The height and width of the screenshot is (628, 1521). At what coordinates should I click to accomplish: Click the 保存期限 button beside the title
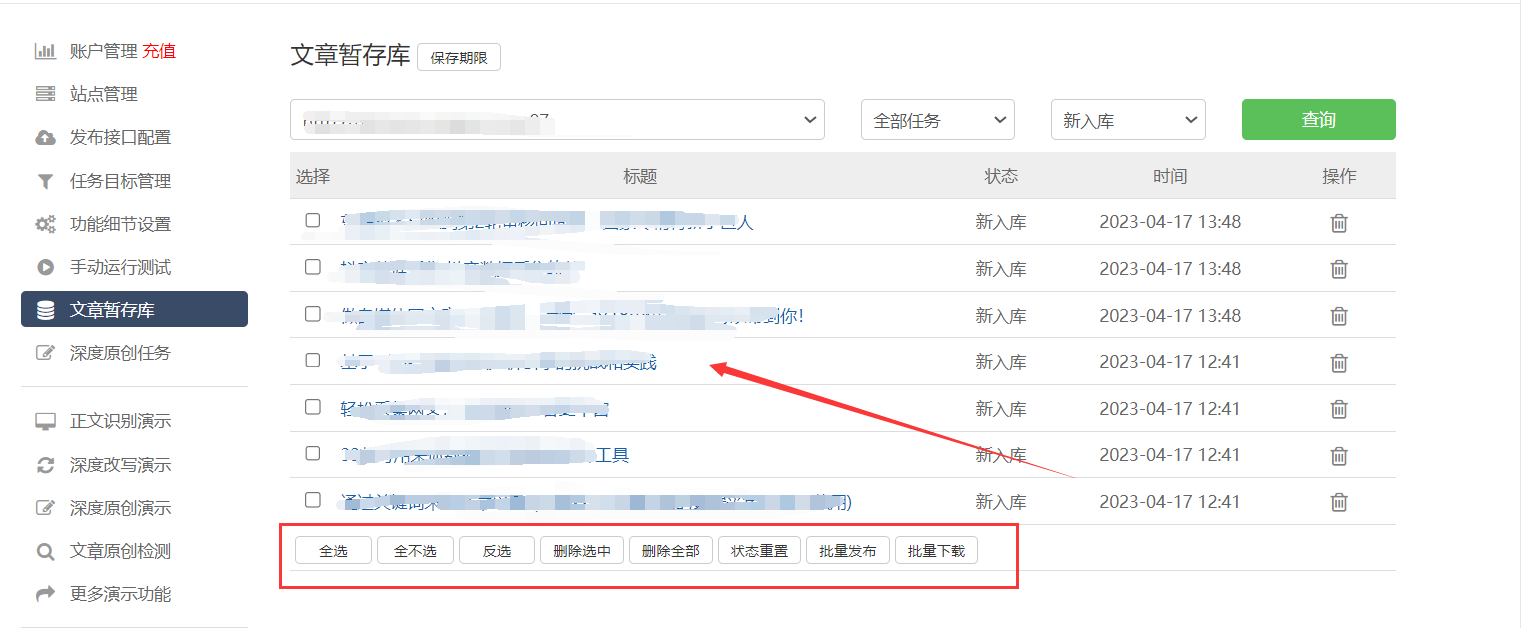(x=458, y=58)
